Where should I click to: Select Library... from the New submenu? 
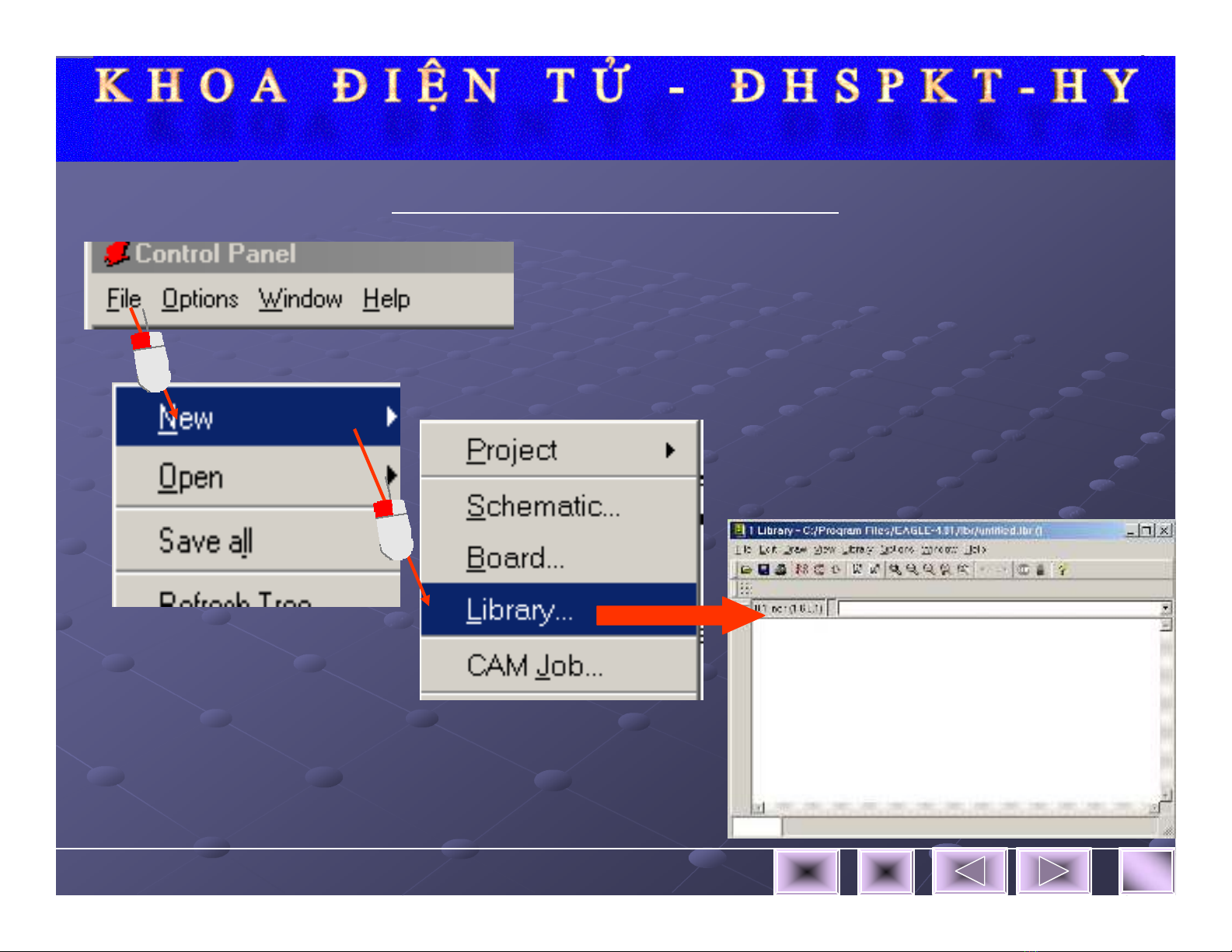pos(519,610)
